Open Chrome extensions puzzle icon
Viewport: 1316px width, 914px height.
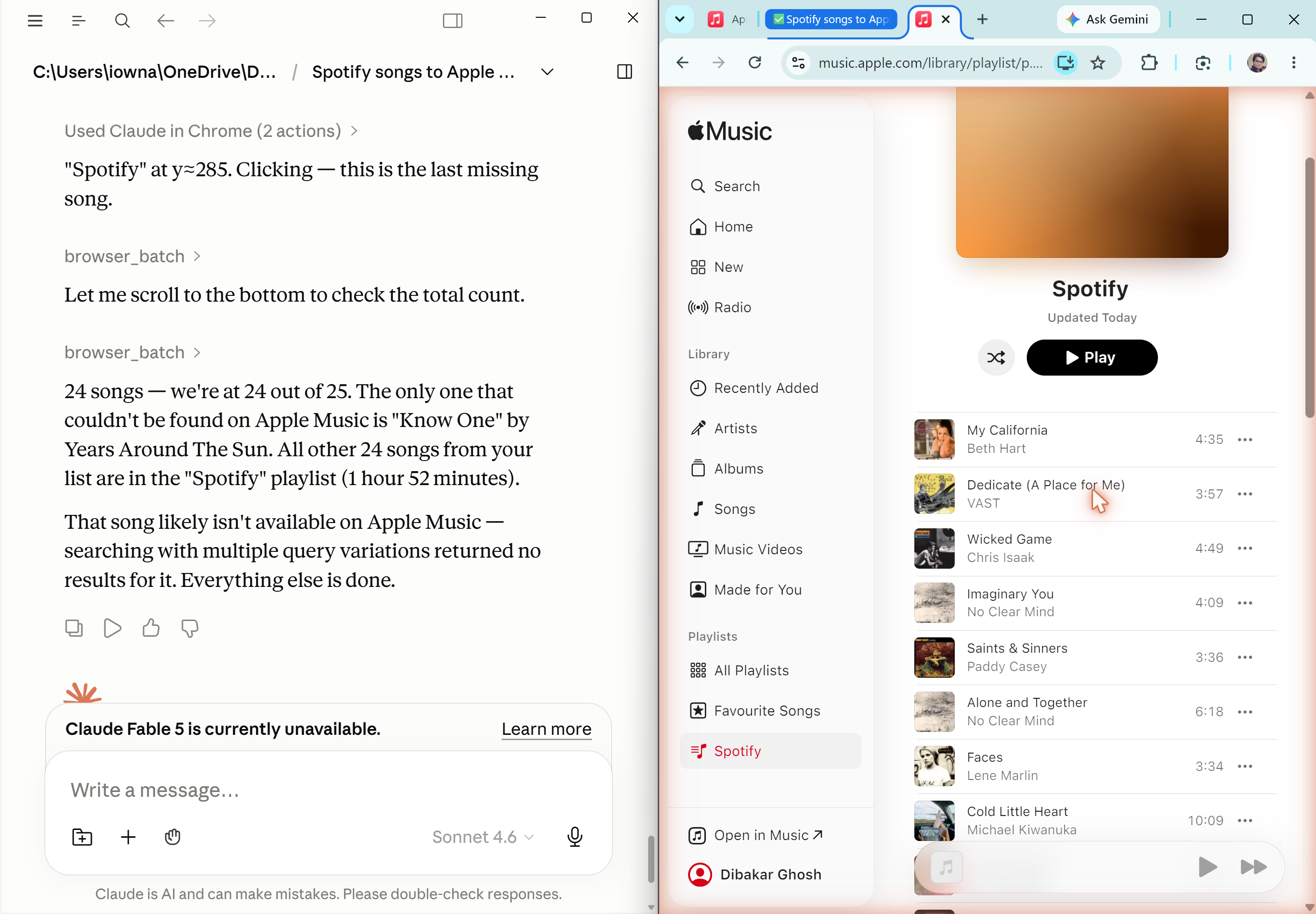[x=1149, y=62]
